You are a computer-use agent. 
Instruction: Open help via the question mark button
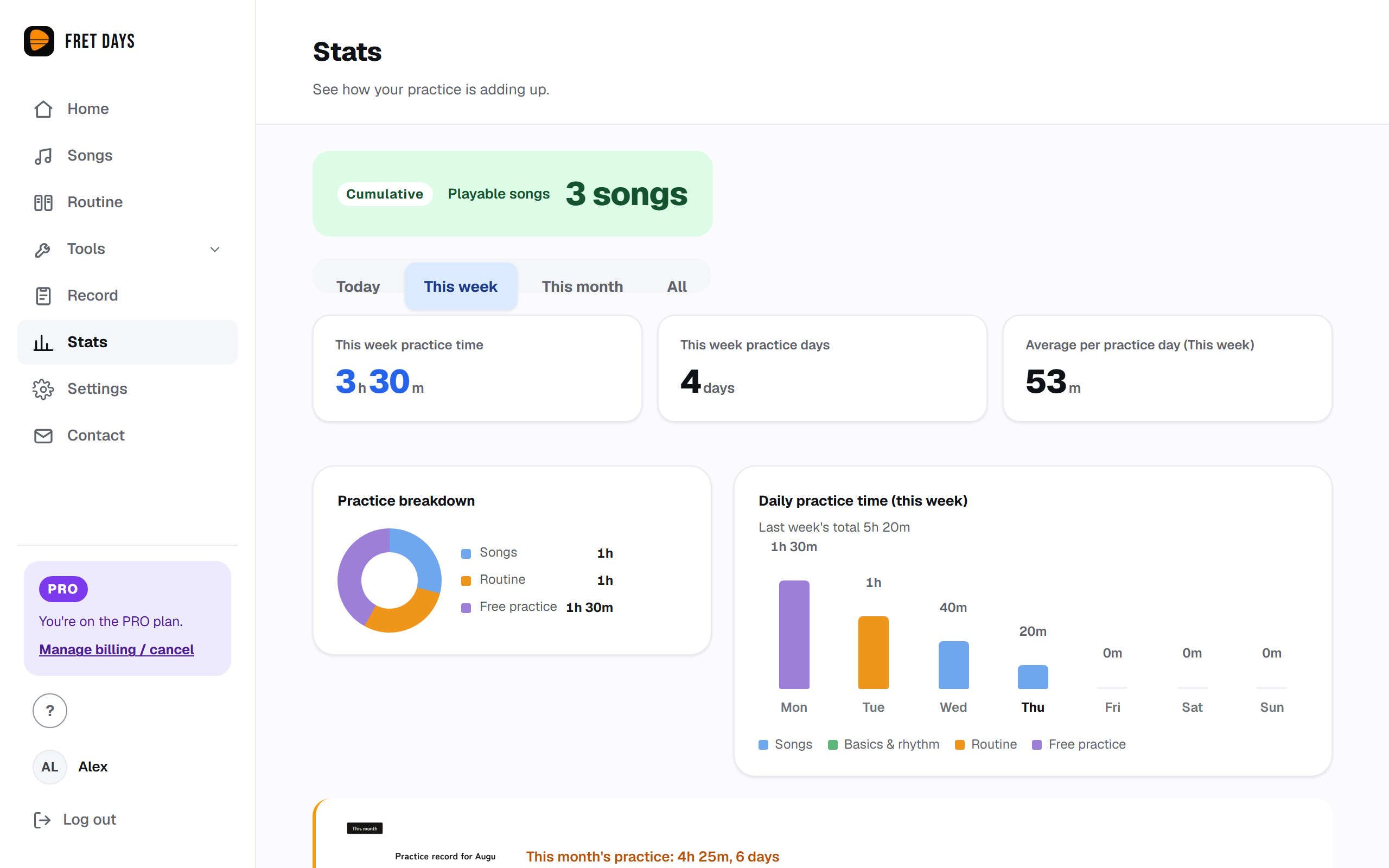(x=50, y=711)
